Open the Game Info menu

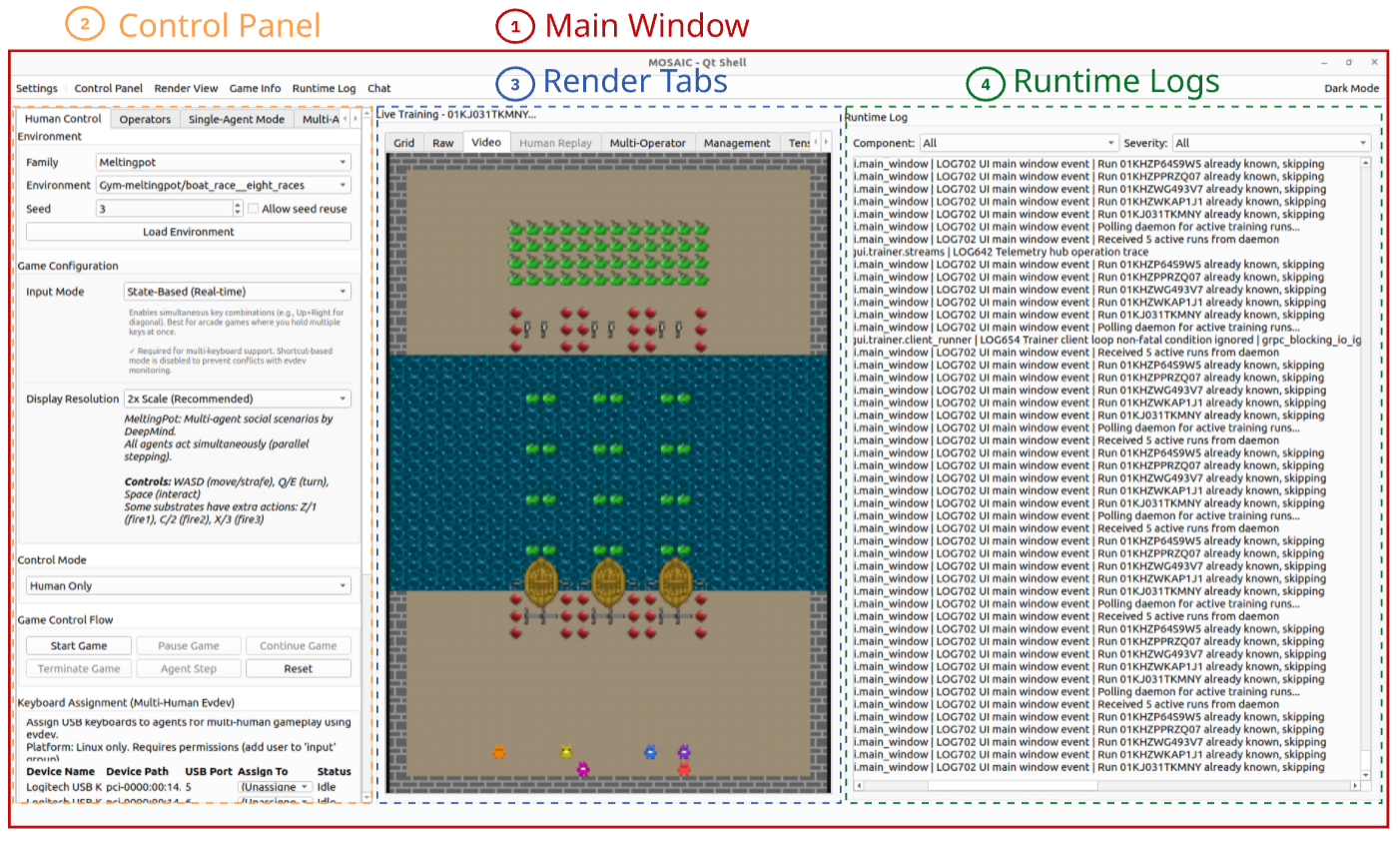(255, 88)
